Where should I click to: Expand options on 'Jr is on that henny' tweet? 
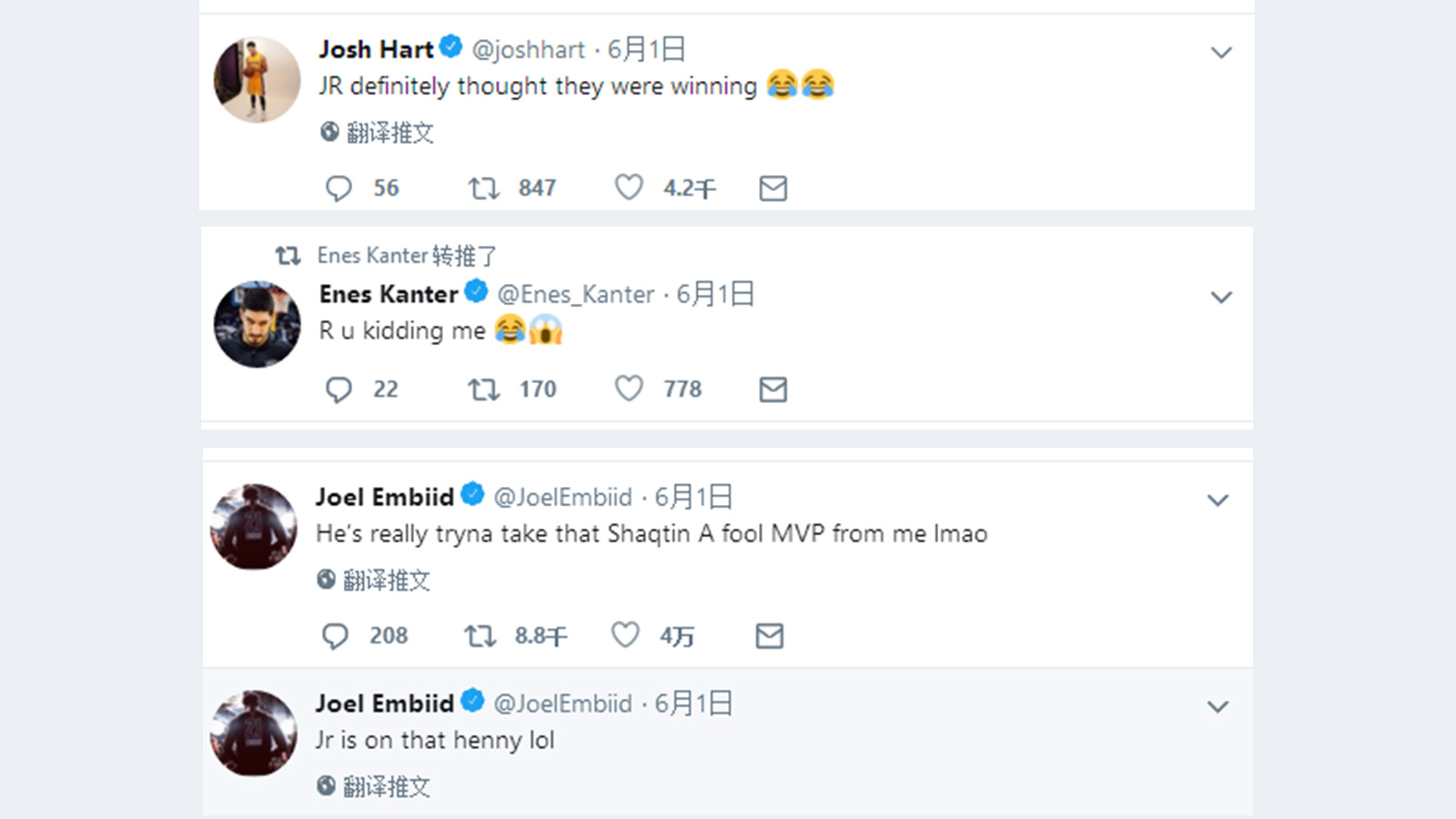tap(1218, 707)
